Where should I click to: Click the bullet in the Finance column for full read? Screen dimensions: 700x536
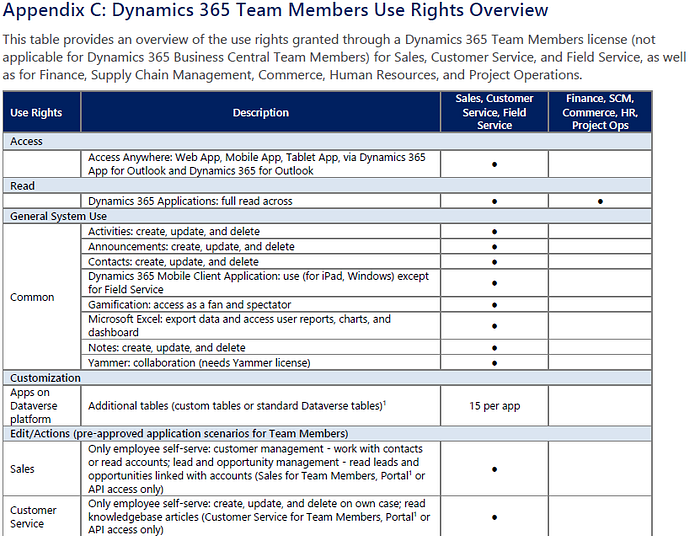pos(600,201)
